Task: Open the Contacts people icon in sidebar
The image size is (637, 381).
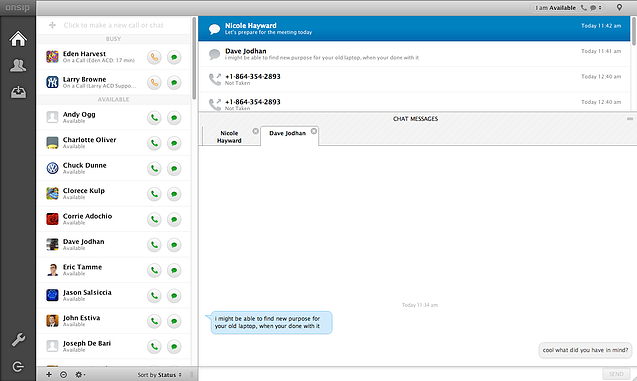Action: pyautogui.click(x=18, y=65)
